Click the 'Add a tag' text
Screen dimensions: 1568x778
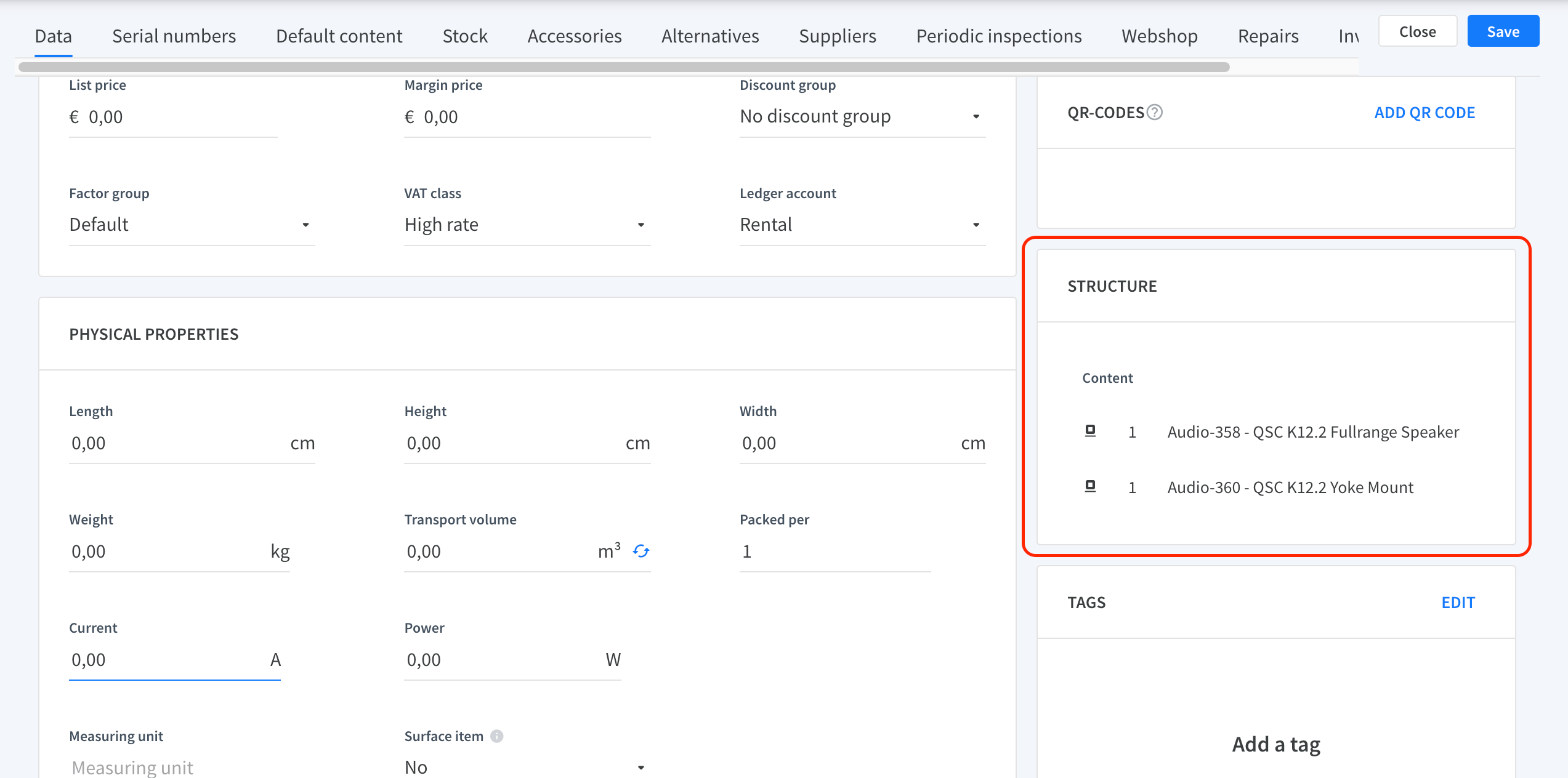1276,744
